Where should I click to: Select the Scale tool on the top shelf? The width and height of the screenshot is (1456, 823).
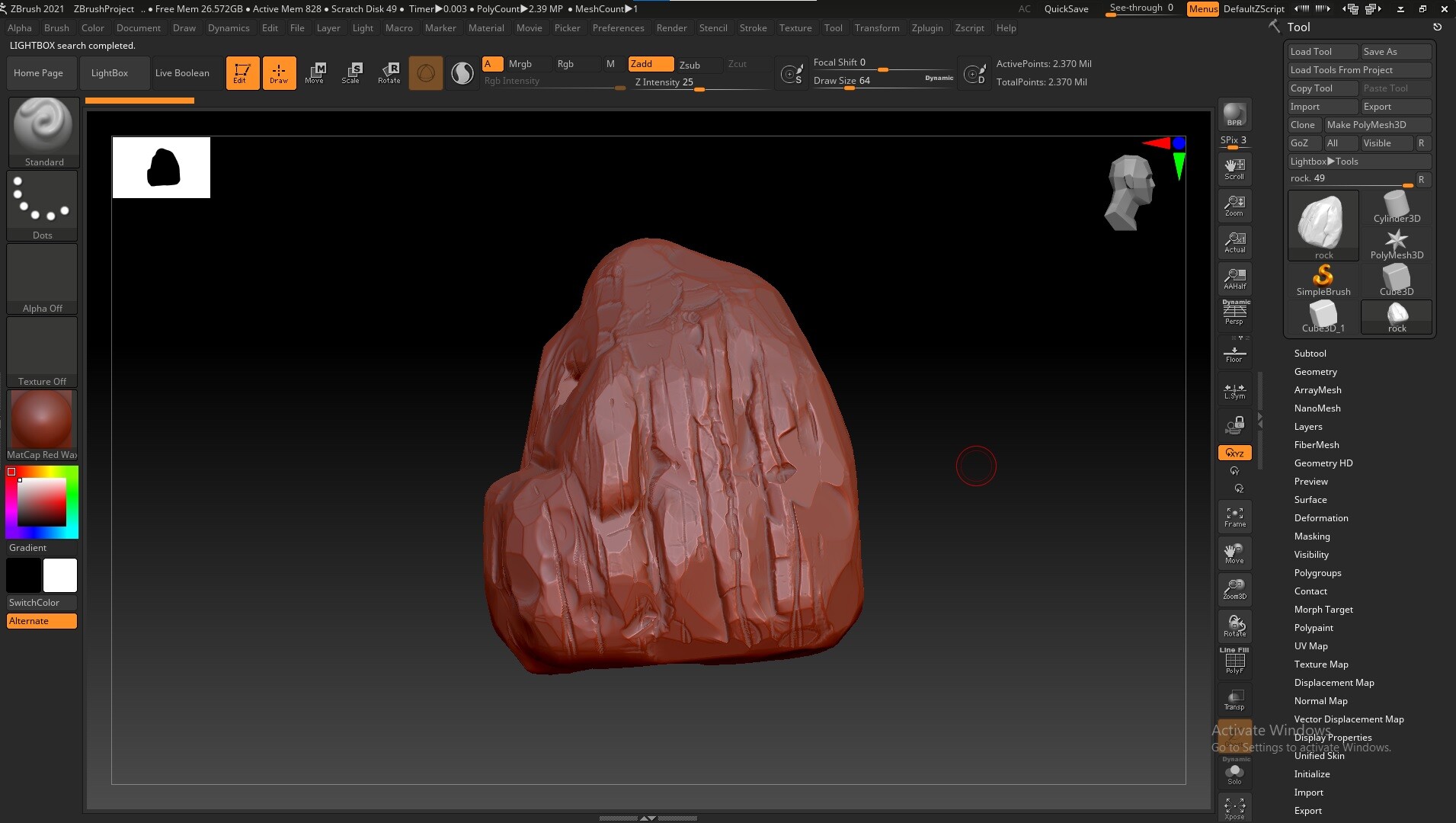[352, 73]
